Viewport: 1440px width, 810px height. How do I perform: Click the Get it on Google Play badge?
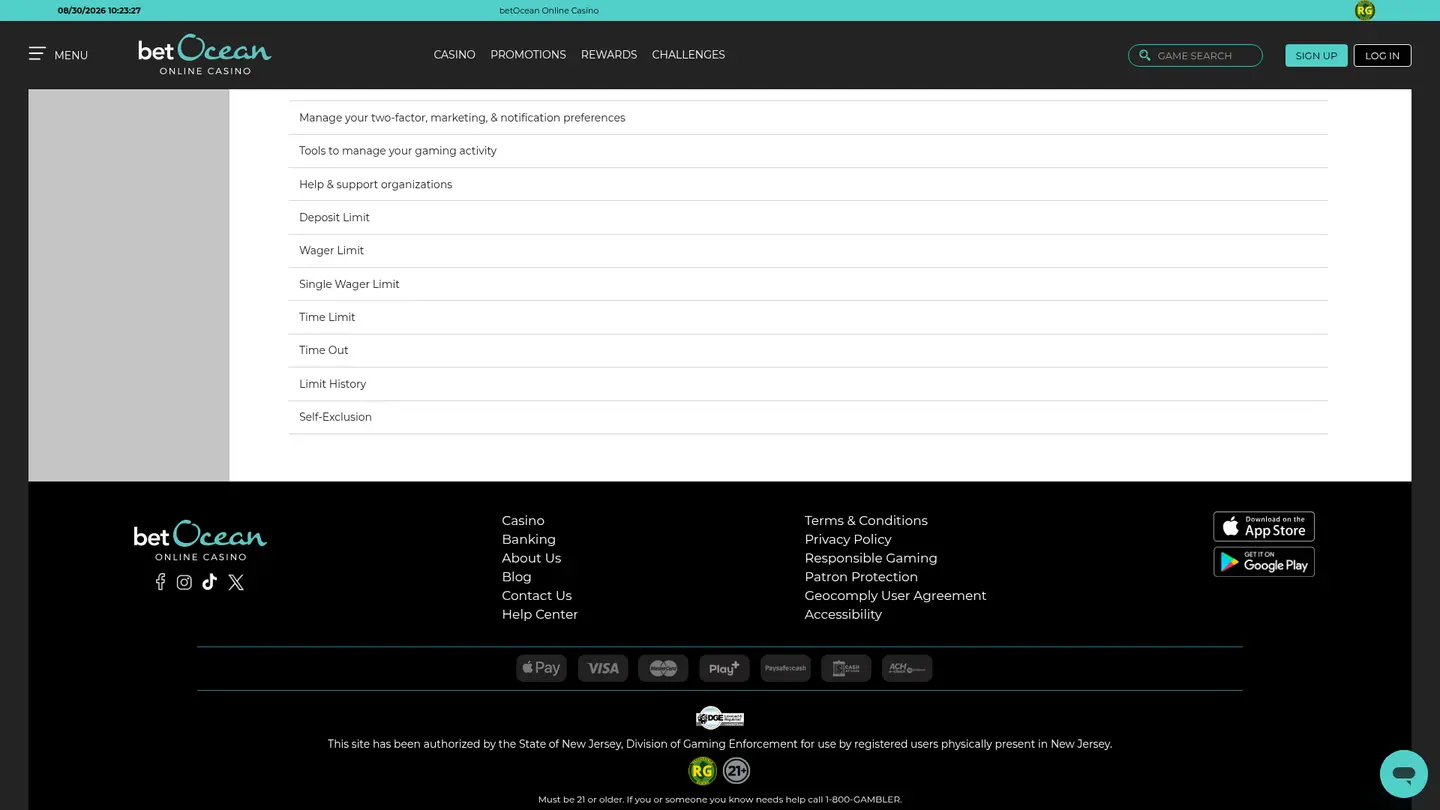(x=1264, y=562)
